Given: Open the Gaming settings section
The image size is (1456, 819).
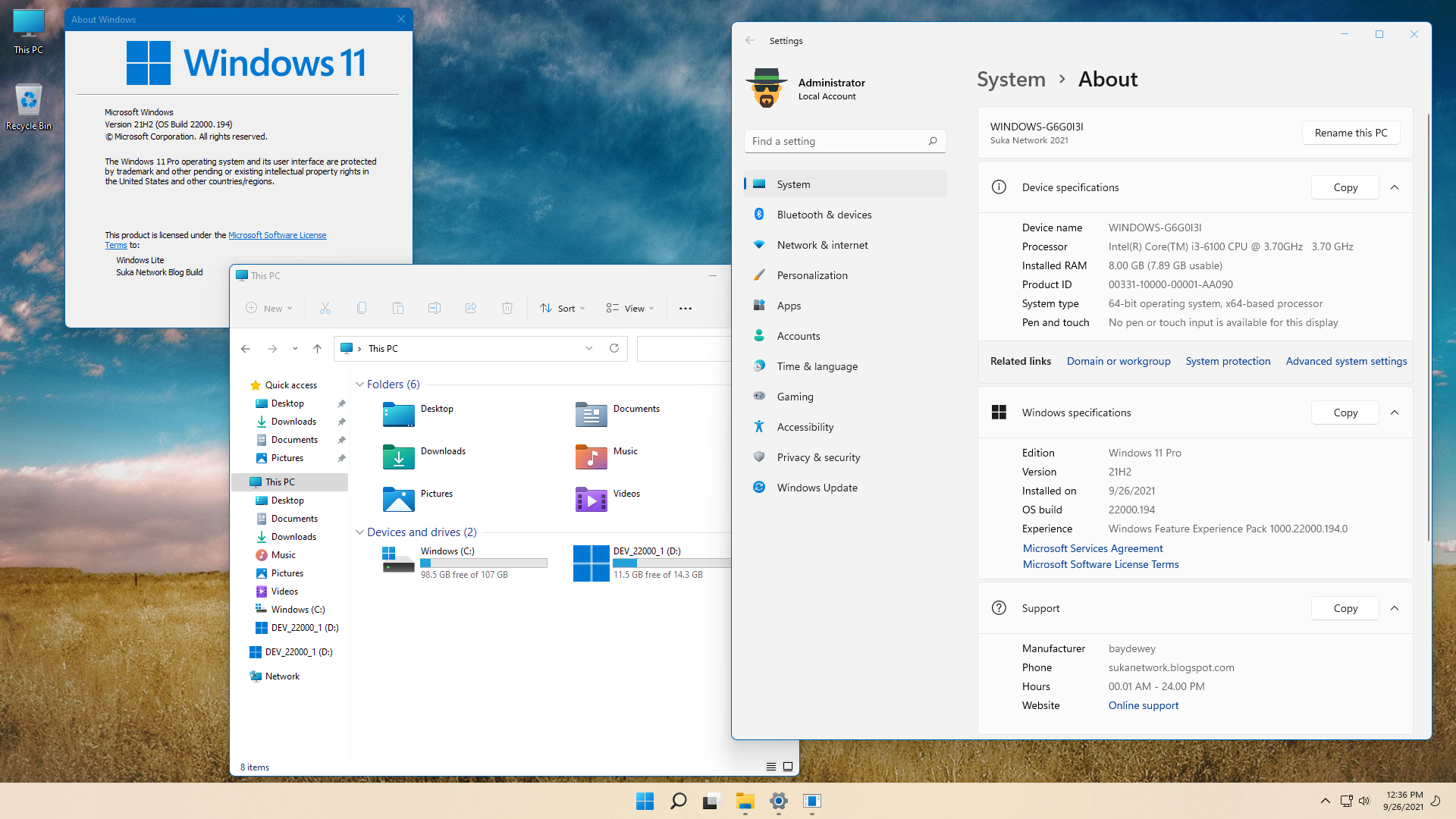Looking at the screenshot, I should [793, 396].
